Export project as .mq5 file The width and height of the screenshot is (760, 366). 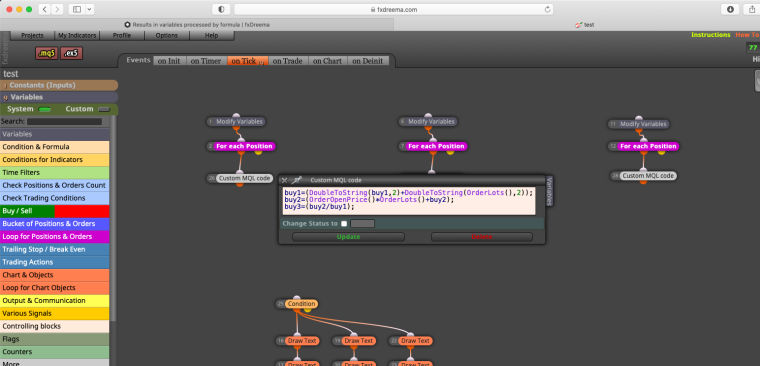(46, 53)
